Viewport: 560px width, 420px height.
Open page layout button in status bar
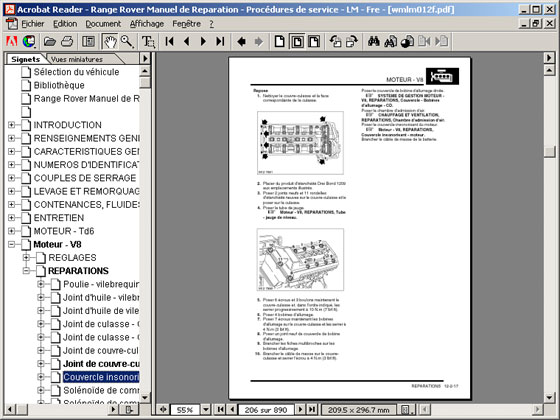coord(406,409)
